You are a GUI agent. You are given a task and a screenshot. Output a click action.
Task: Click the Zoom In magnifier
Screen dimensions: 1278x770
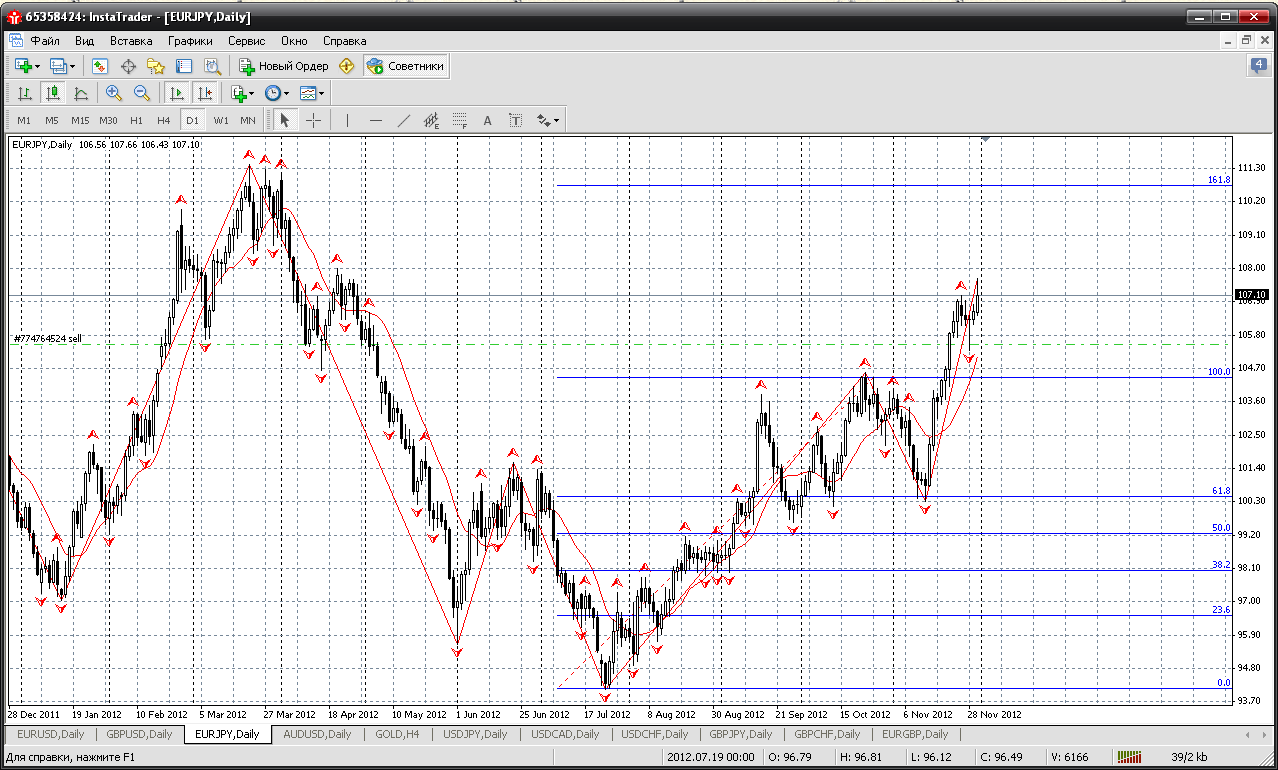[x=113, y=93]
